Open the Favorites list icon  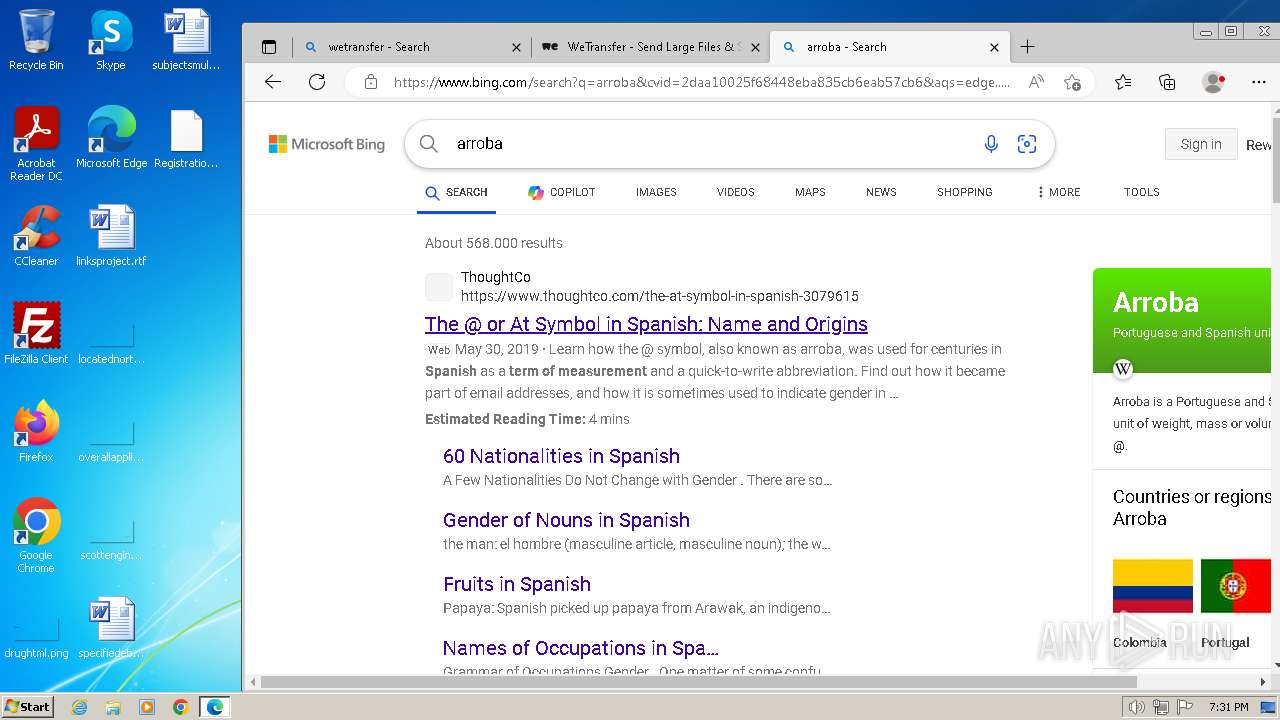click(1123, 82)
